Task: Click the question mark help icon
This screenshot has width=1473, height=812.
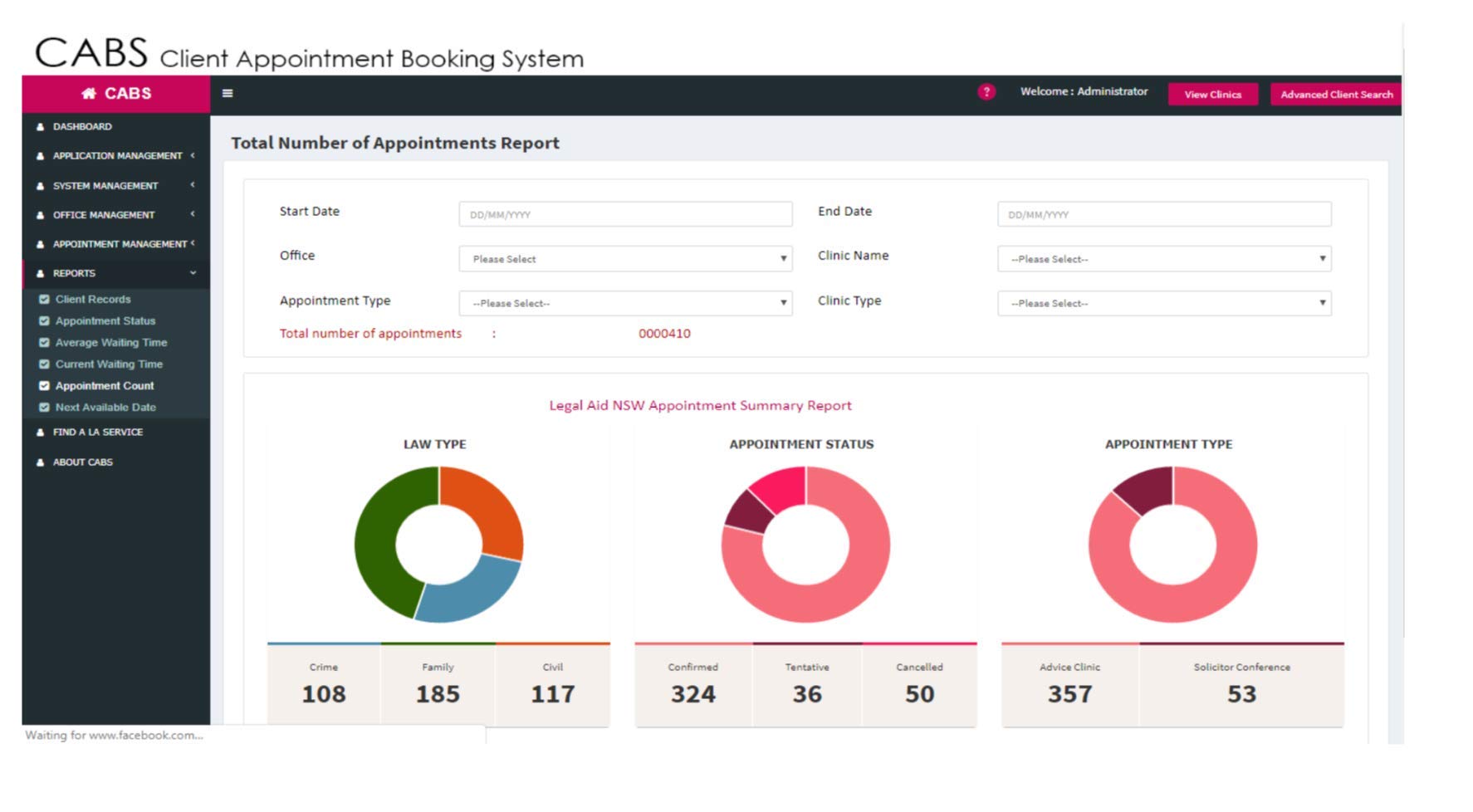Action: coord(986,92)
